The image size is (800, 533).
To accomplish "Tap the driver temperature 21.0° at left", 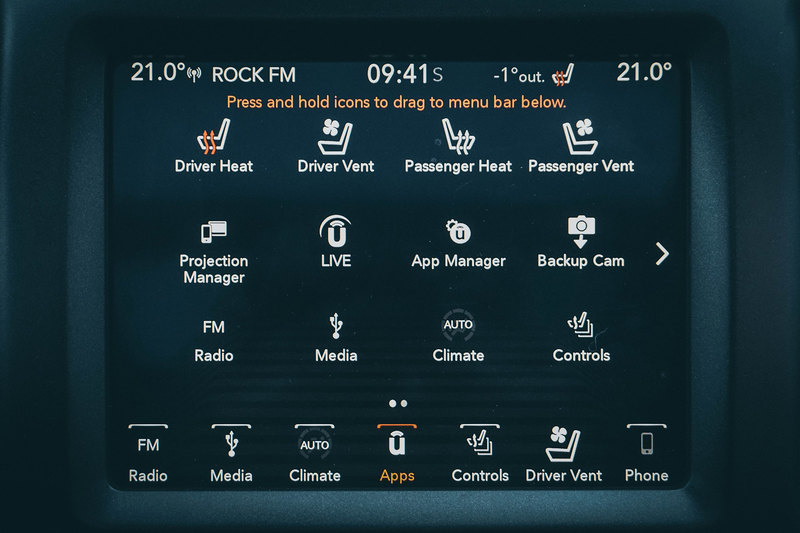I will click(158, 72).
